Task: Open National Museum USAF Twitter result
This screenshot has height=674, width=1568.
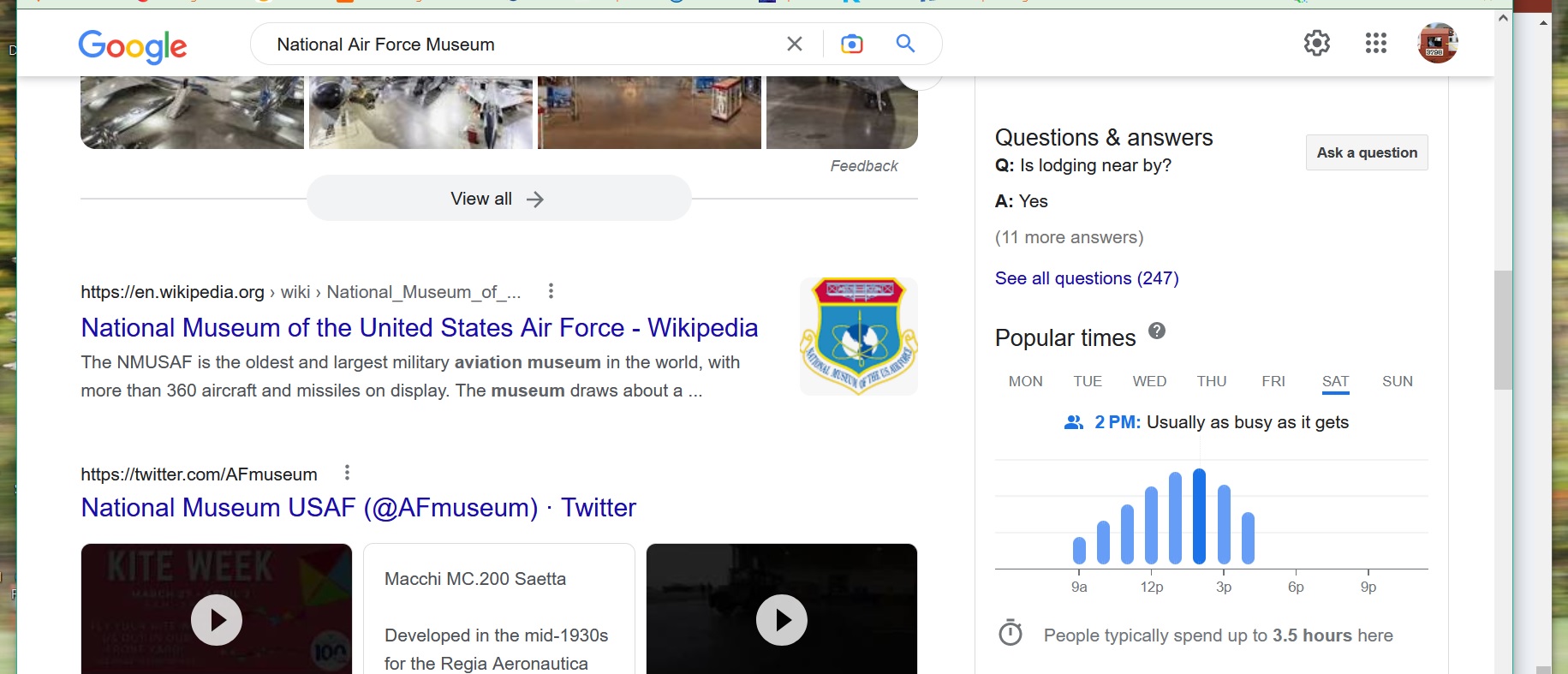Action: coord(359,508)
